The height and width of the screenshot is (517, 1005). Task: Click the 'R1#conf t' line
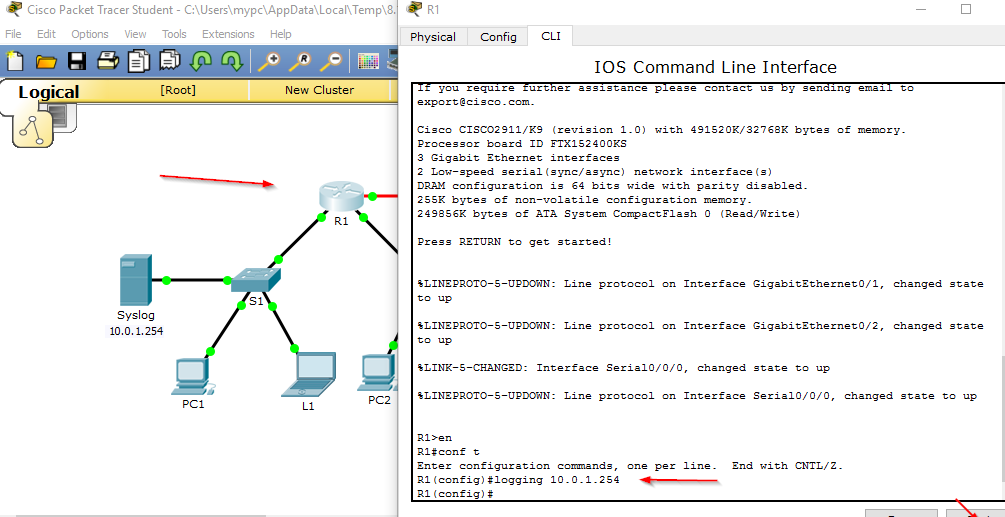[447, 452]
